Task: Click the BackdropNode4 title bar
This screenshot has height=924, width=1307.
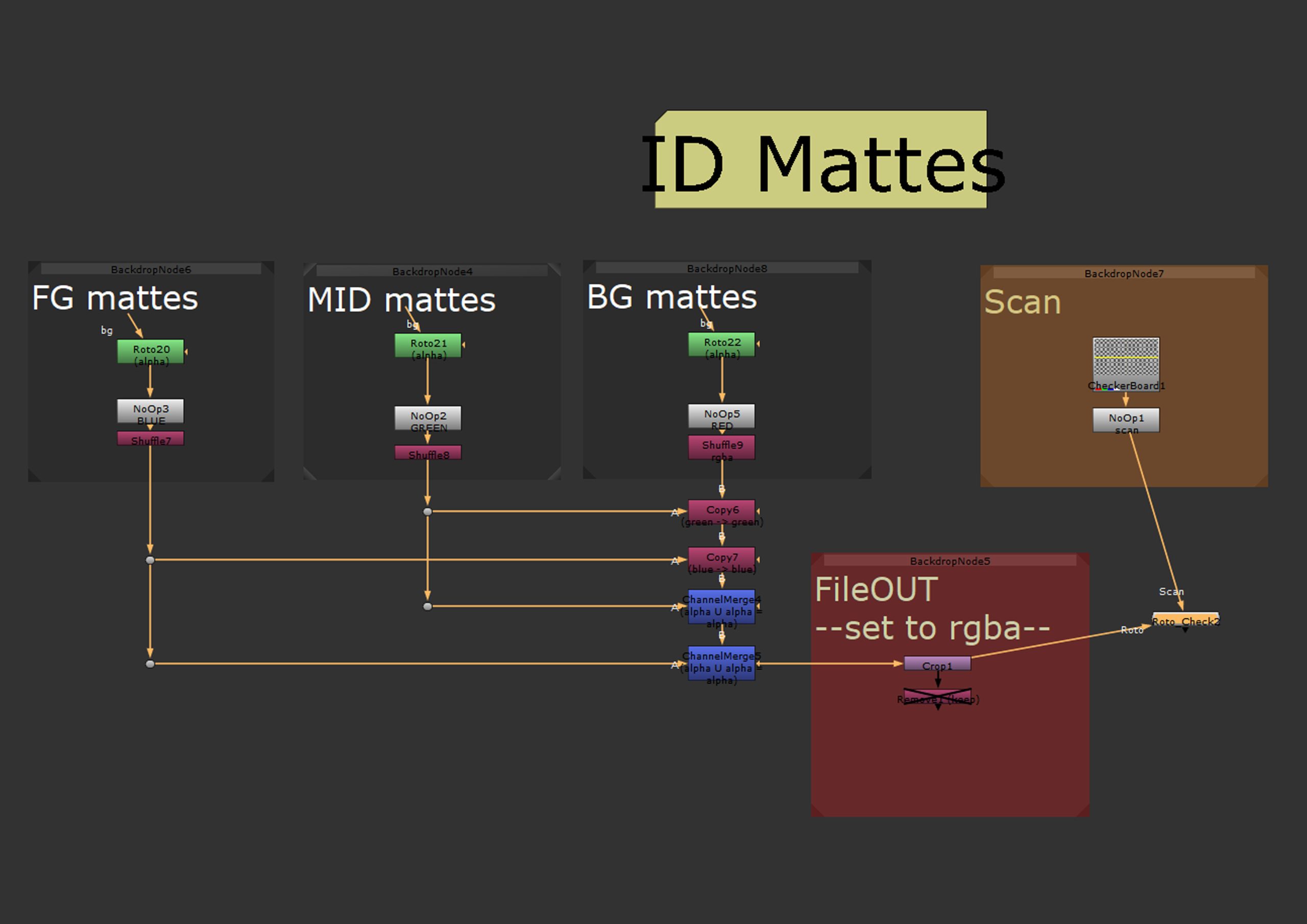Action: [x=432, y=271]
